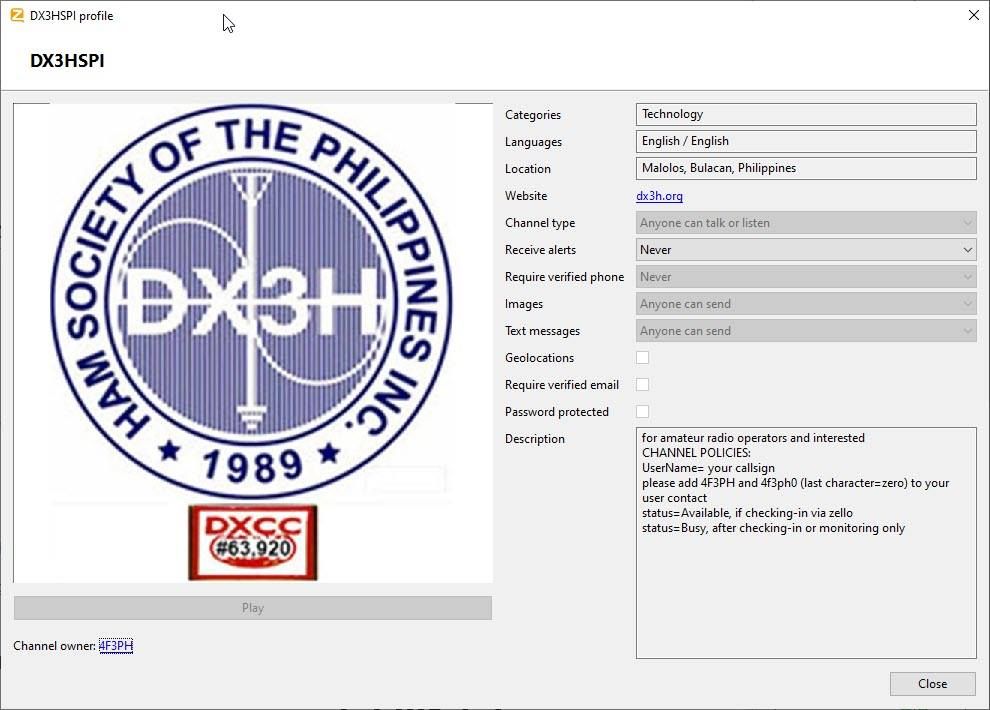Click the Ham Society channel logo image
The width and height of the screenshot is (990, 710).
tap(253, 343)
